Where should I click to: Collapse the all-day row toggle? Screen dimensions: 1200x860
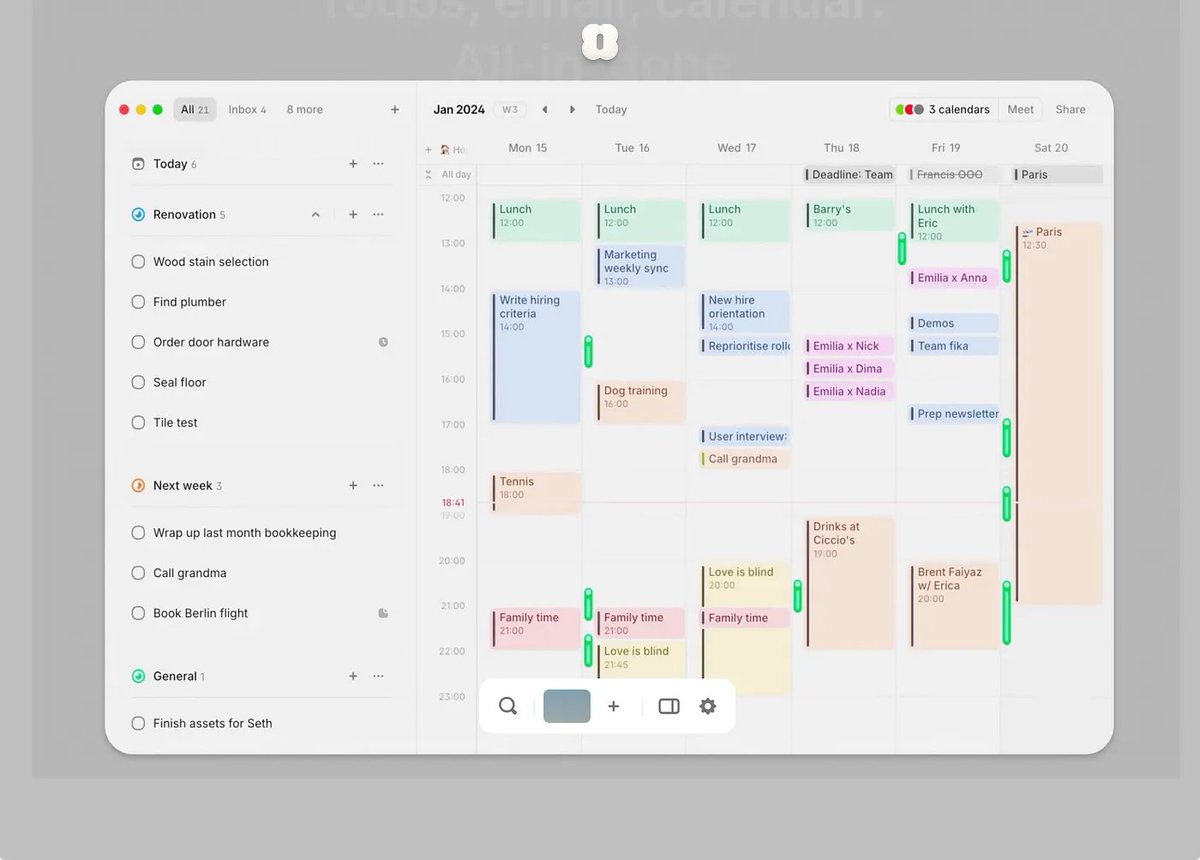coord(428,174)
